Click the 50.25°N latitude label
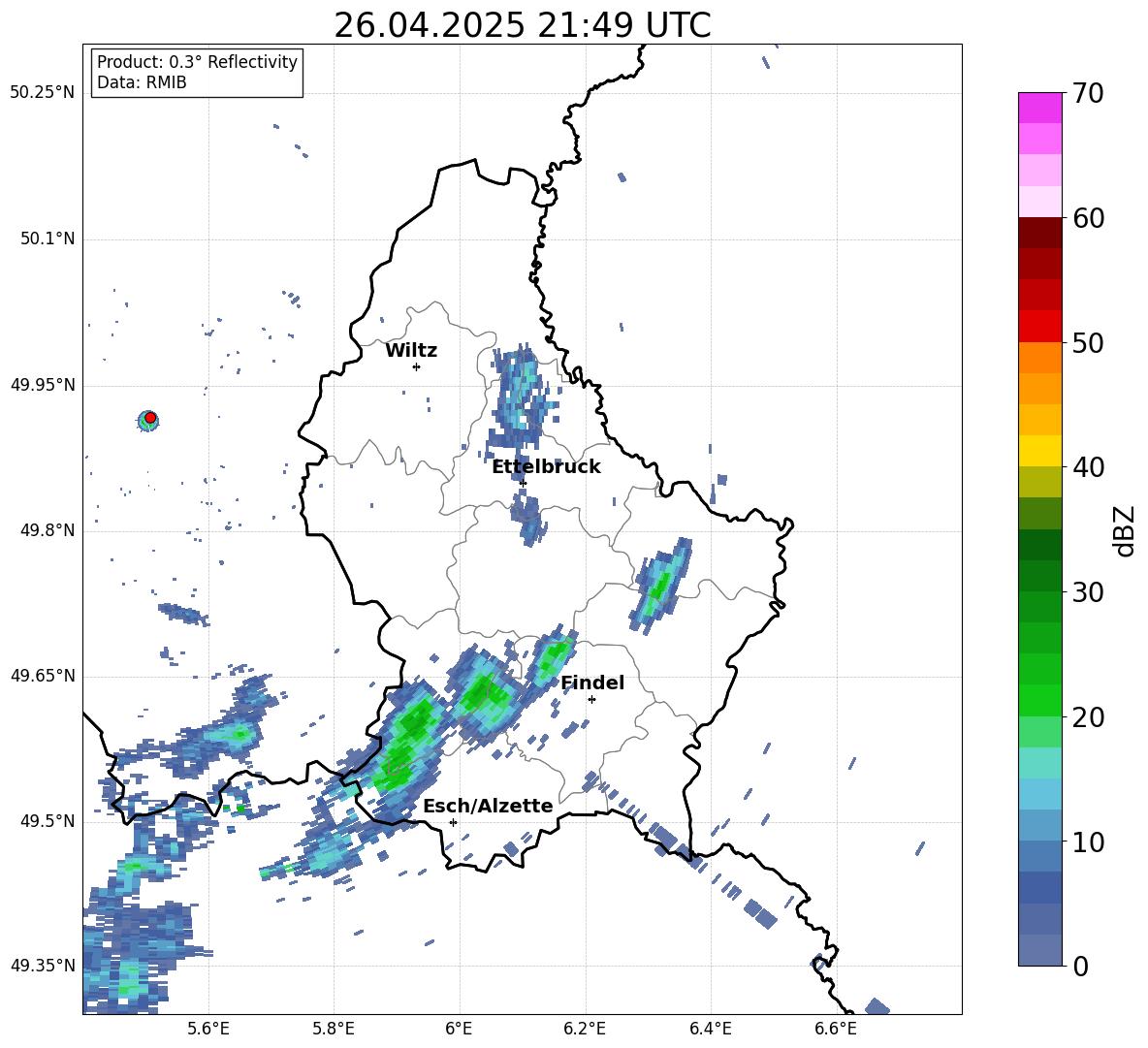 [x=43, y=93]
